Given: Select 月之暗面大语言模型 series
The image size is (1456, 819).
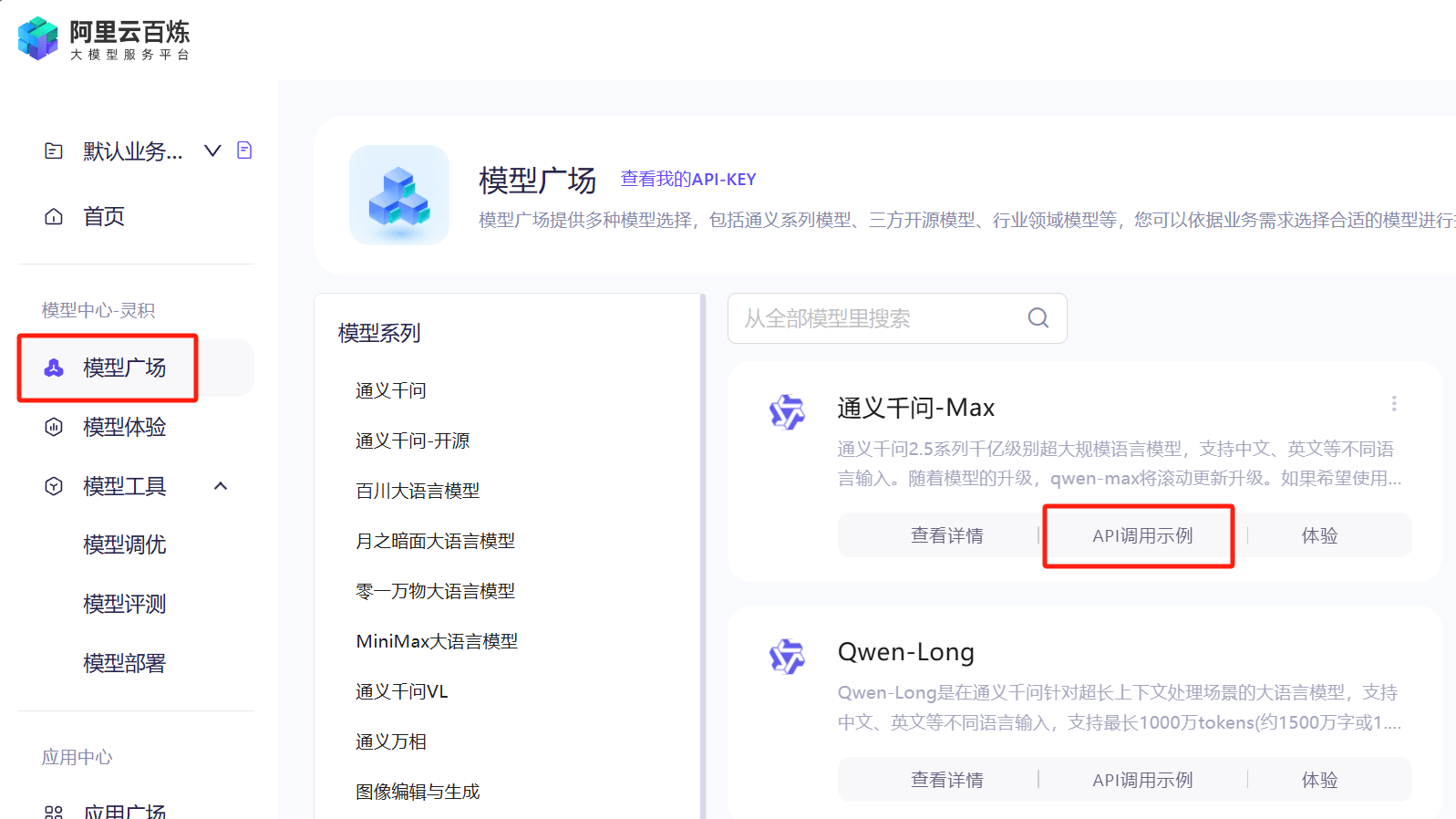Looking at the screenshot, I should 436,541.
